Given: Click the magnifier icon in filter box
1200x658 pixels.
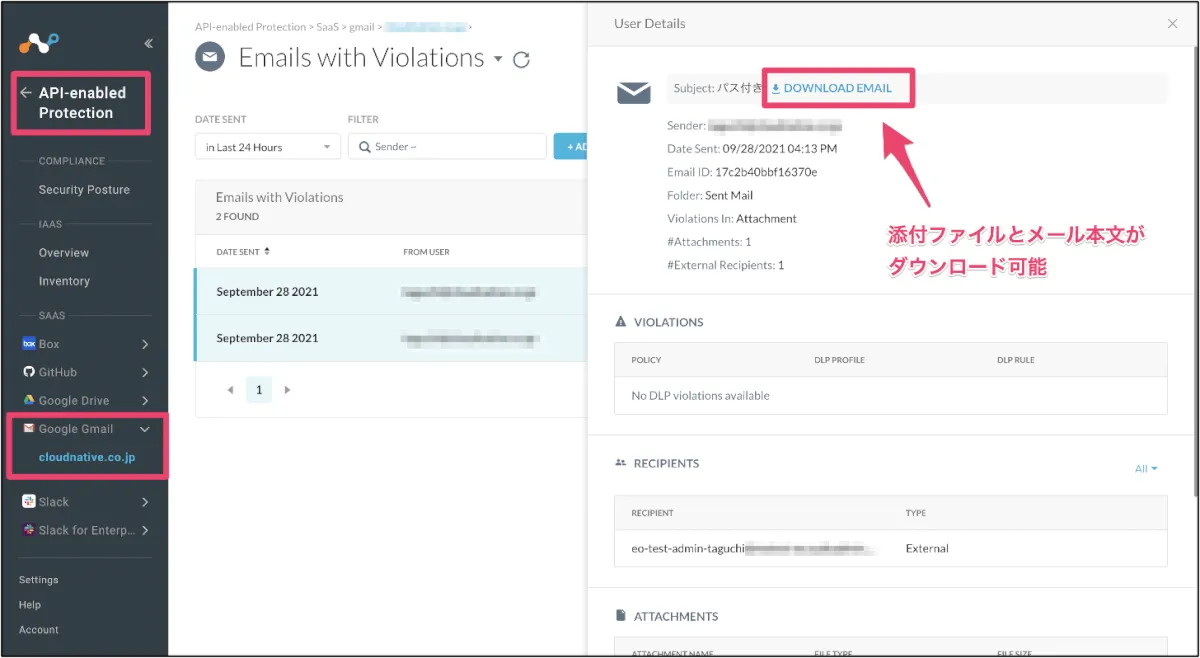Looking at the screenshot, I should [364, 147].
